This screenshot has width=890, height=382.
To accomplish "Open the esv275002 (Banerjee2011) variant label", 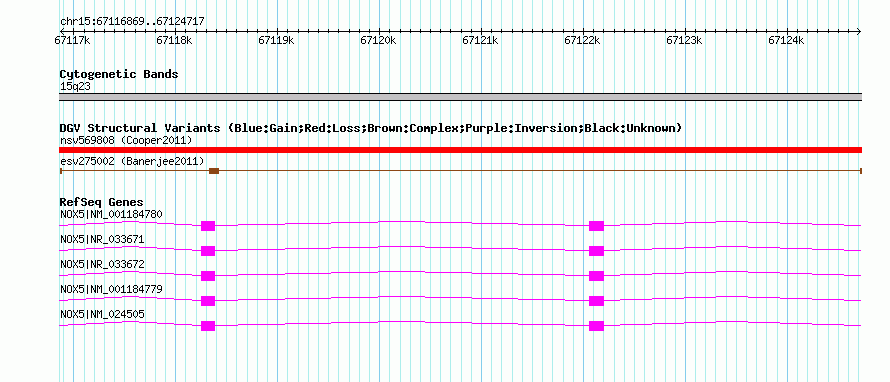I will tap(132, 161).
